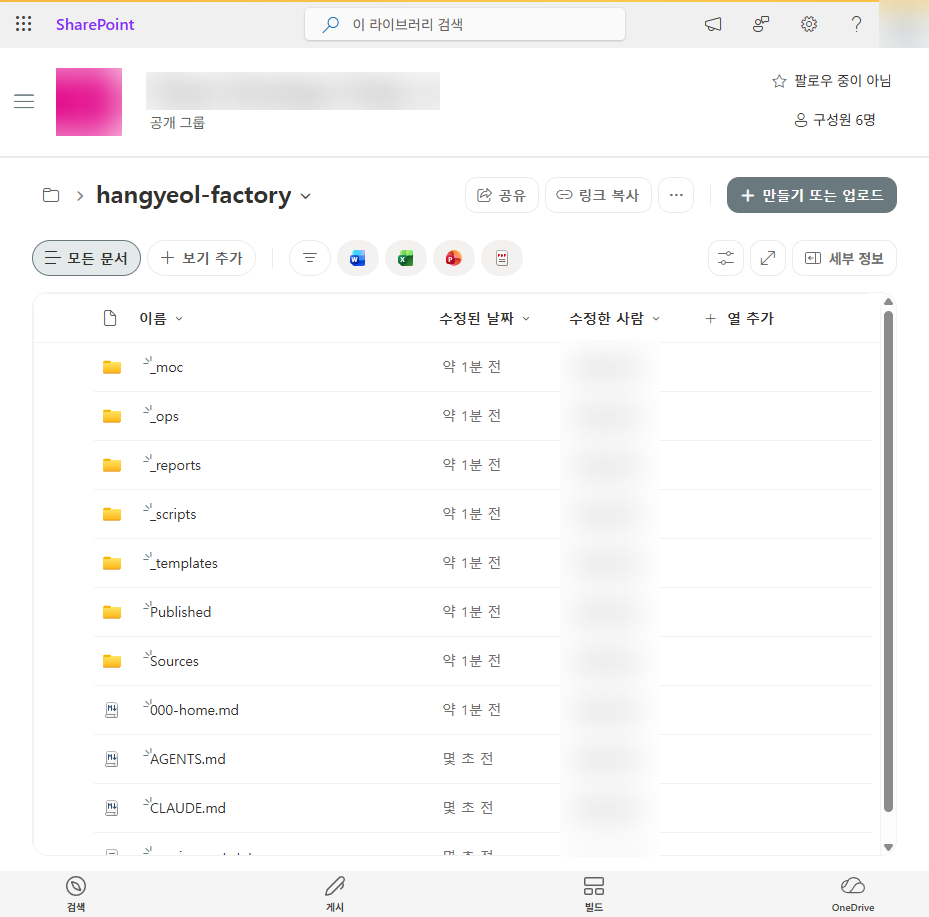Open the Sources folder
929x917 pixels.
click(x=174, y=661)
